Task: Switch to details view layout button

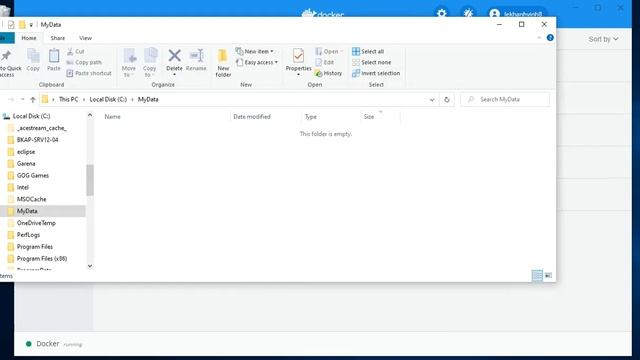Action: point(537,276)
